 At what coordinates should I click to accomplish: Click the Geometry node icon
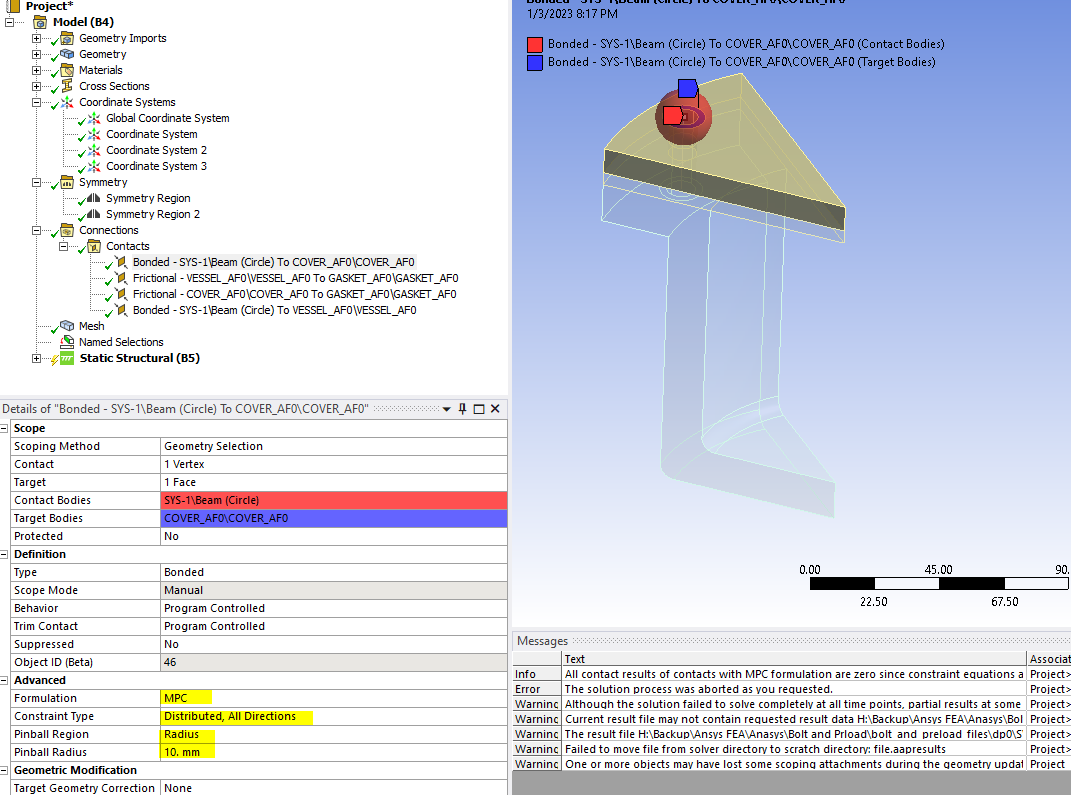click(67, 54)
